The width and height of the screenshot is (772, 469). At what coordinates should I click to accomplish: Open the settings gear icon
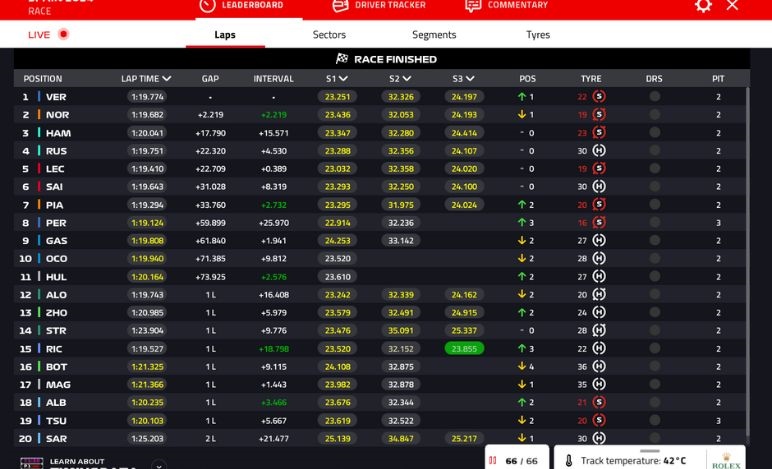pyautogui.click(x=703, y=5)
